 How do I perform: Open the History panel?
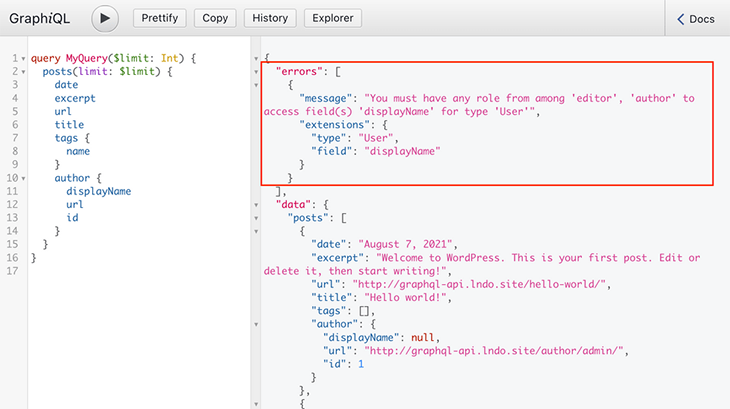click(270, 18)
